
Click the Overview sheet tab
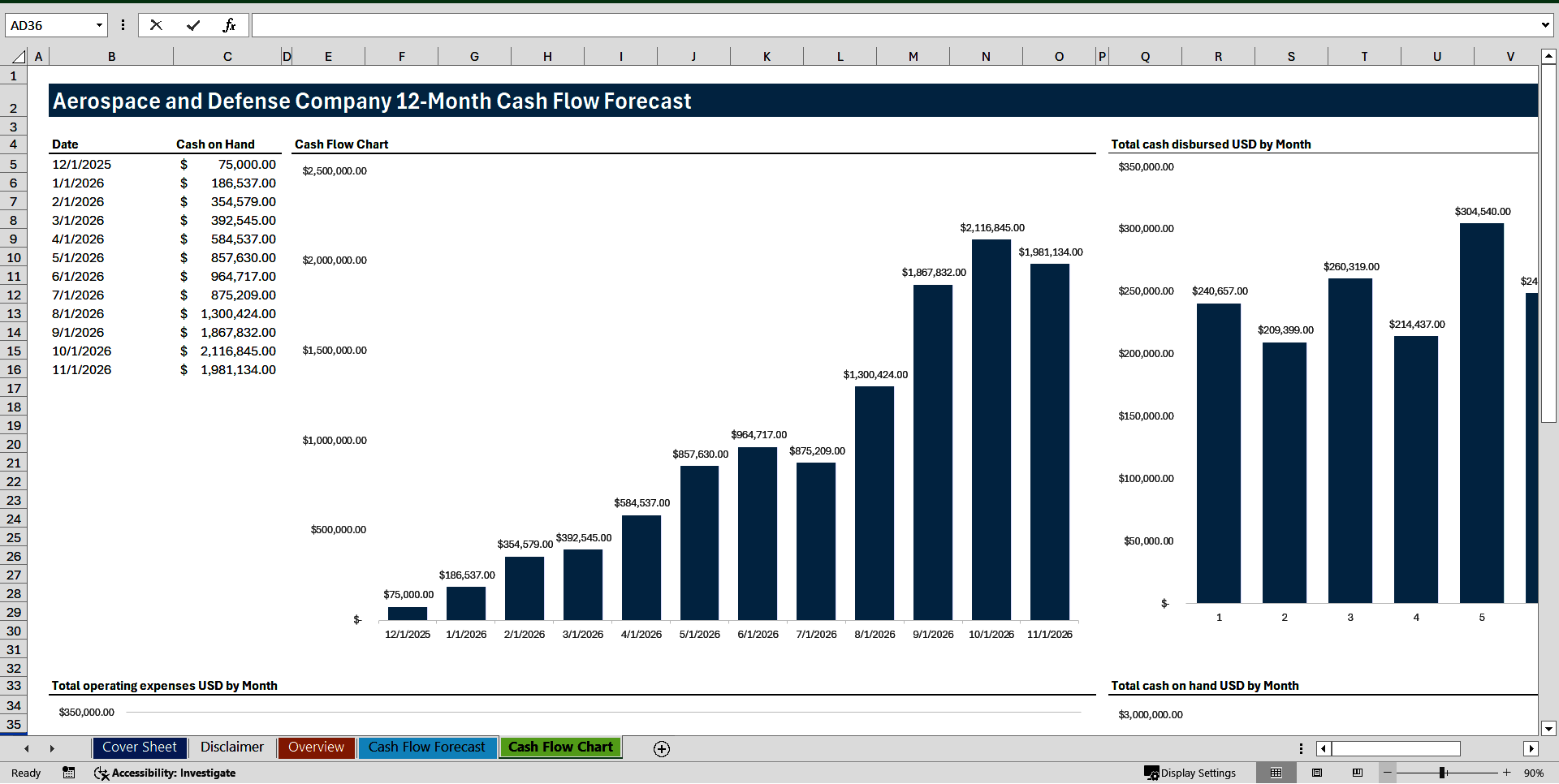click(x=316, y=747)
